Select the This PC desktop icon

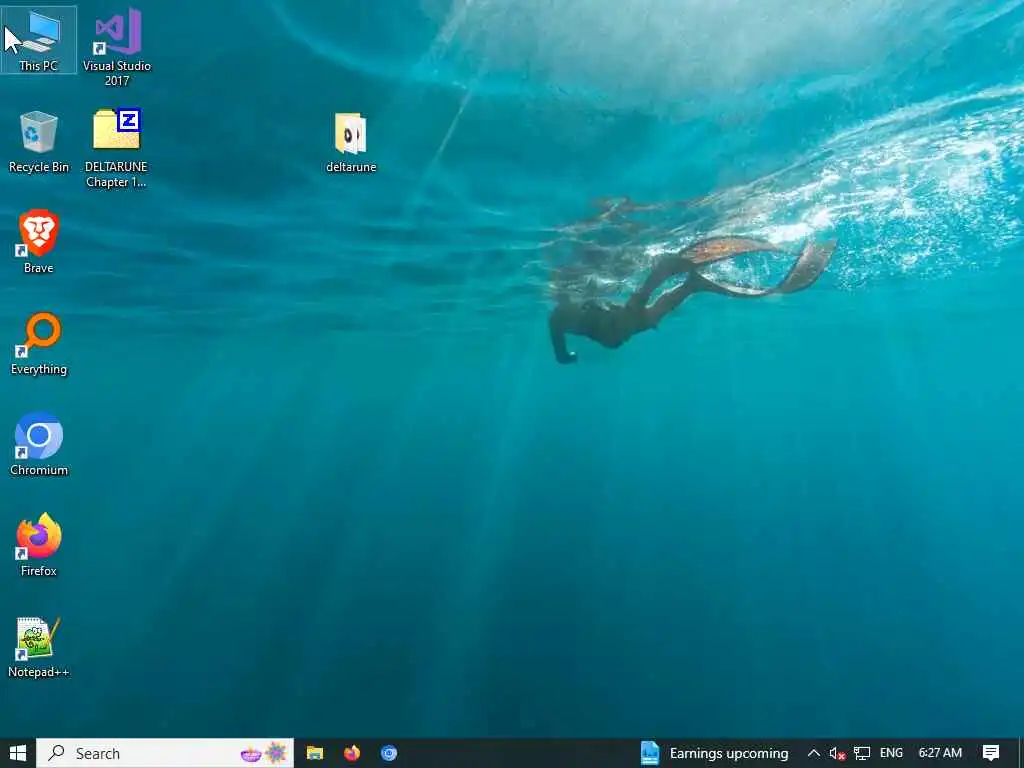point(39,40)
